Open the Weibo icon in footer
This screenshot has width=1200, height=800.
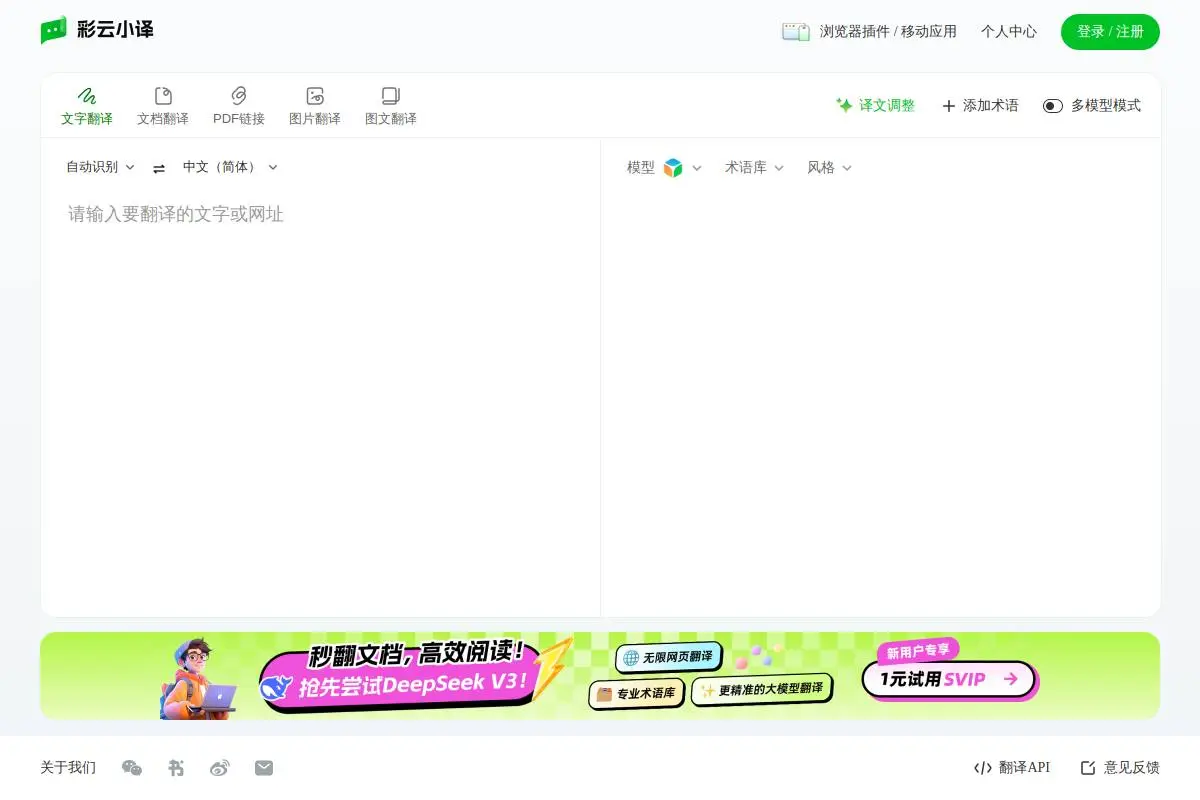point(220,768)
